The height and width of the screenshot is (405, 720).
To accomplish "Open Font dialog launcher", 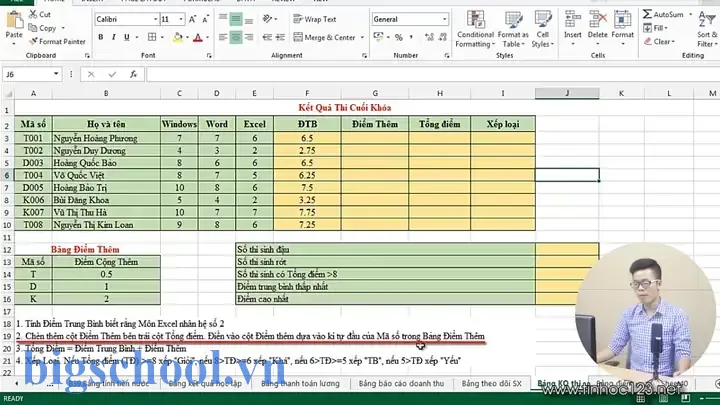I will 209,56.
